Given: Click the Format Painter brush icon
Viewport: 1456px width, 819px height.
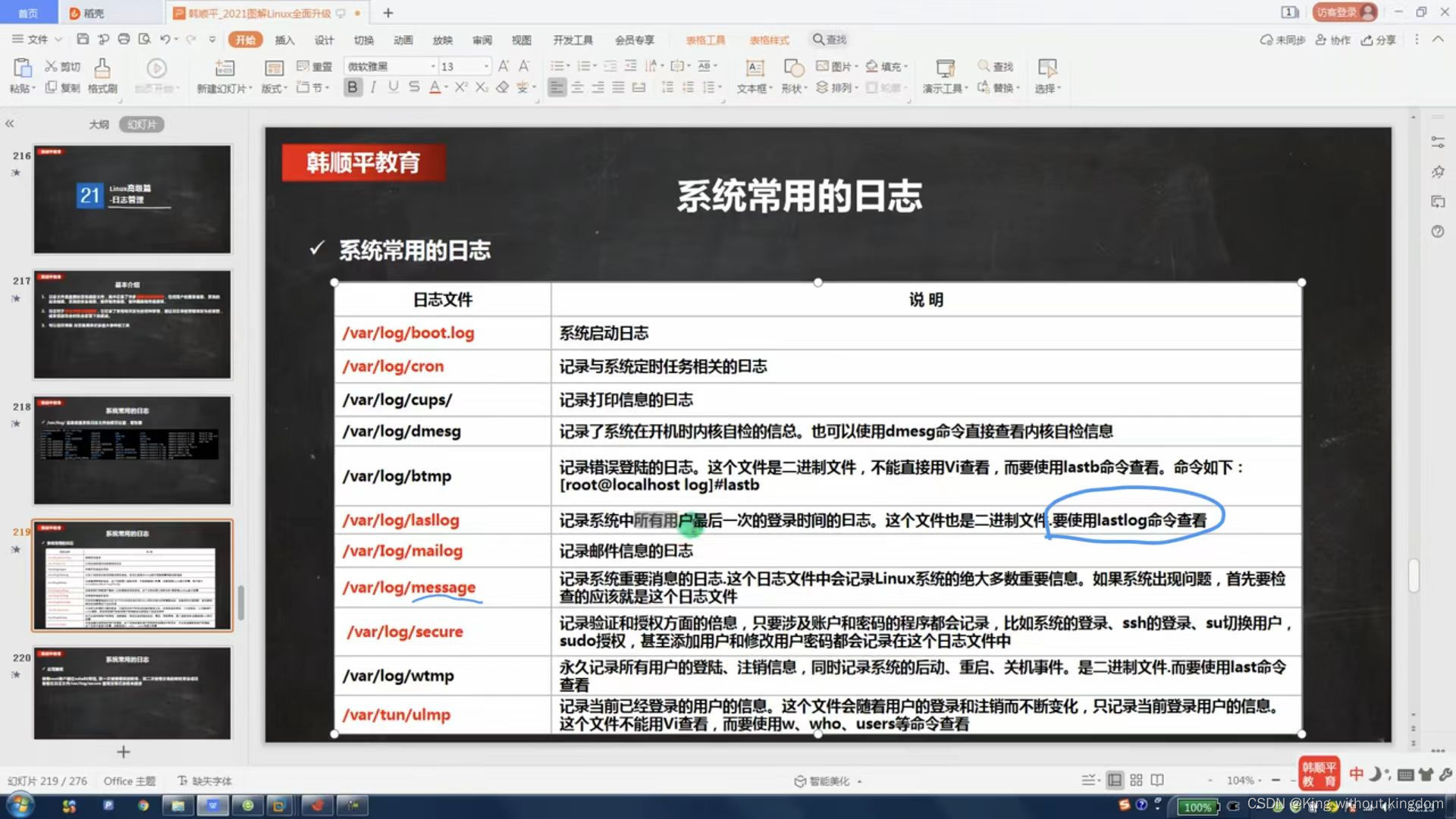Looking at the screenshot, I should pyautogui.click(x=102, y=69).
